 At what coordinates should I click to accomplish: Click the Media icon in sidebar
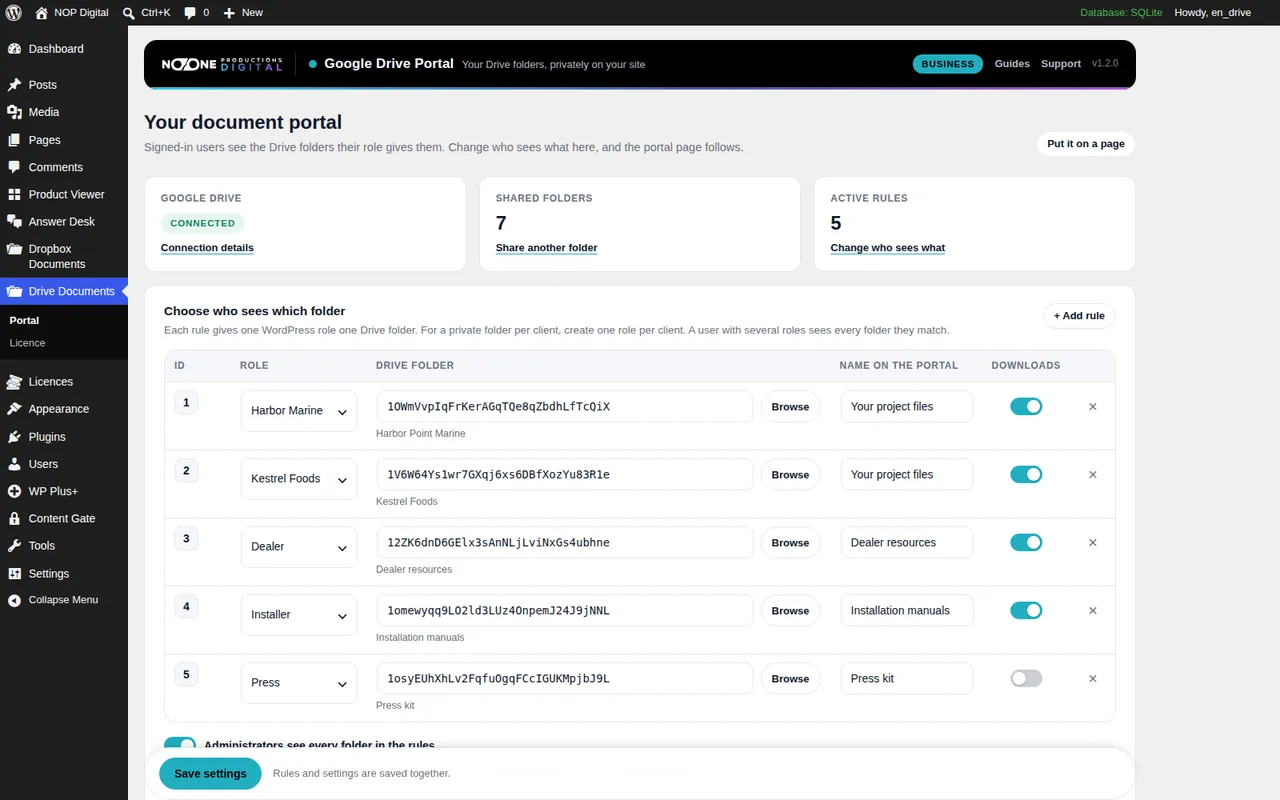point(14,112)
